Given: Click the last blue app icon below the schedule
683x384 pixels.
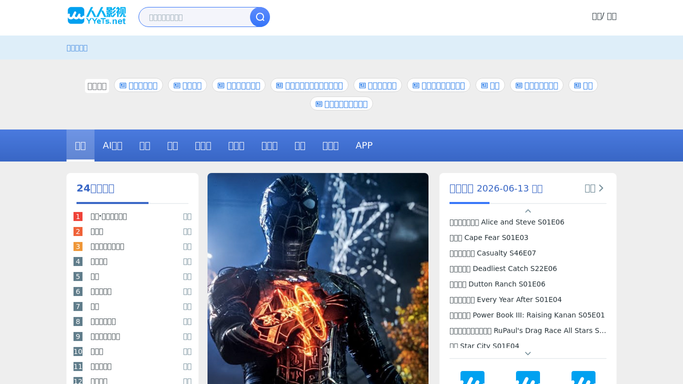Looking at the screenshot, I should coord(583,377).
